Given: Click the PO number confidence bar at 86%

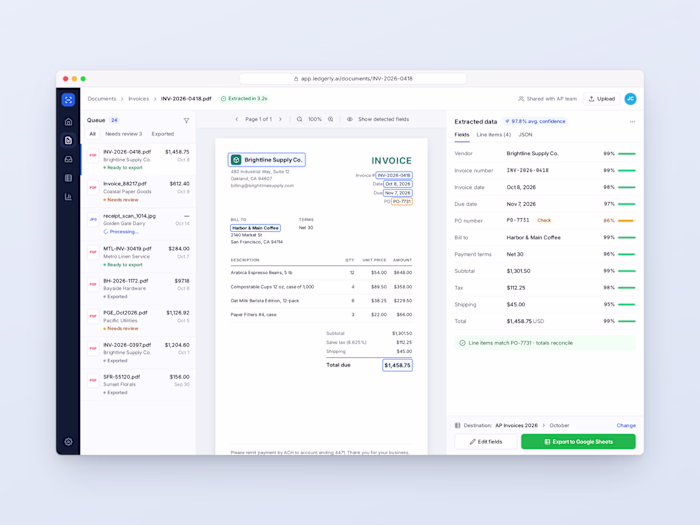Looking at the screenshot, I should [x=627, y=221].
